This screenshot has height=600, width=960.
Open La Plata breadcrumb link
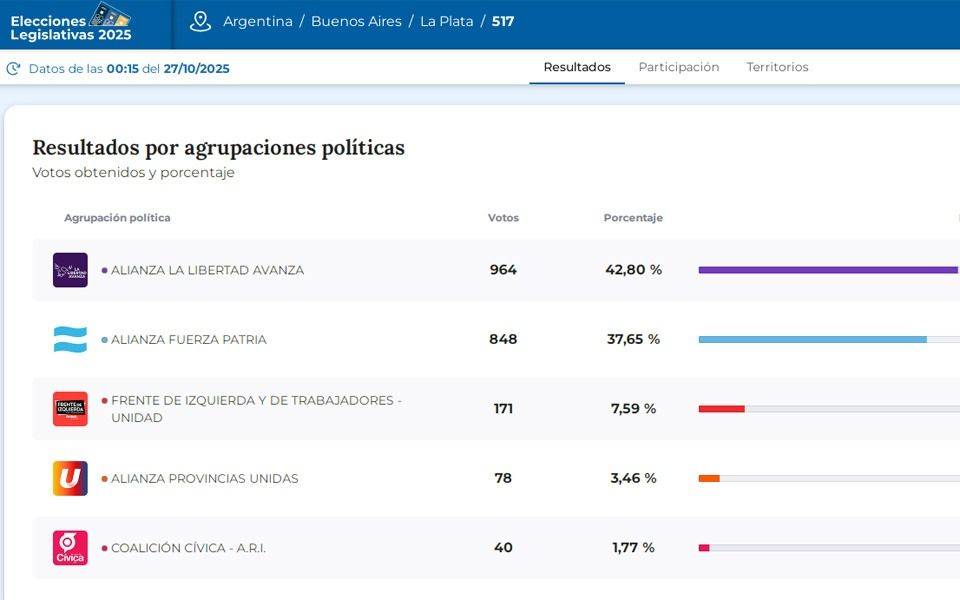pyautogui.click(x=446, y=21)
